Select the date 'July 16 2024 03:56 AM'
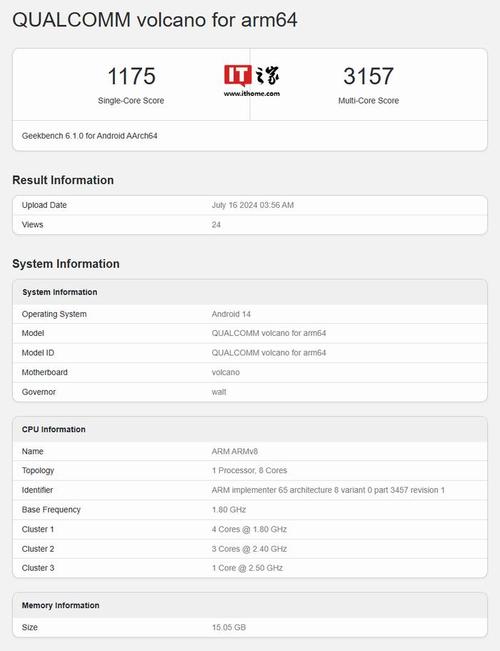Viewport: 500px width, 651px height. [252, 205]
